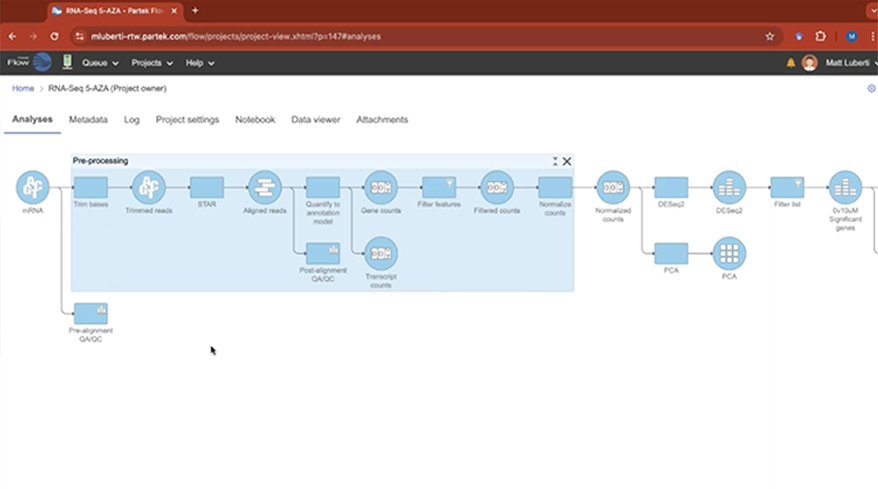Select the DESeq2 circular result node

(729, 187)
